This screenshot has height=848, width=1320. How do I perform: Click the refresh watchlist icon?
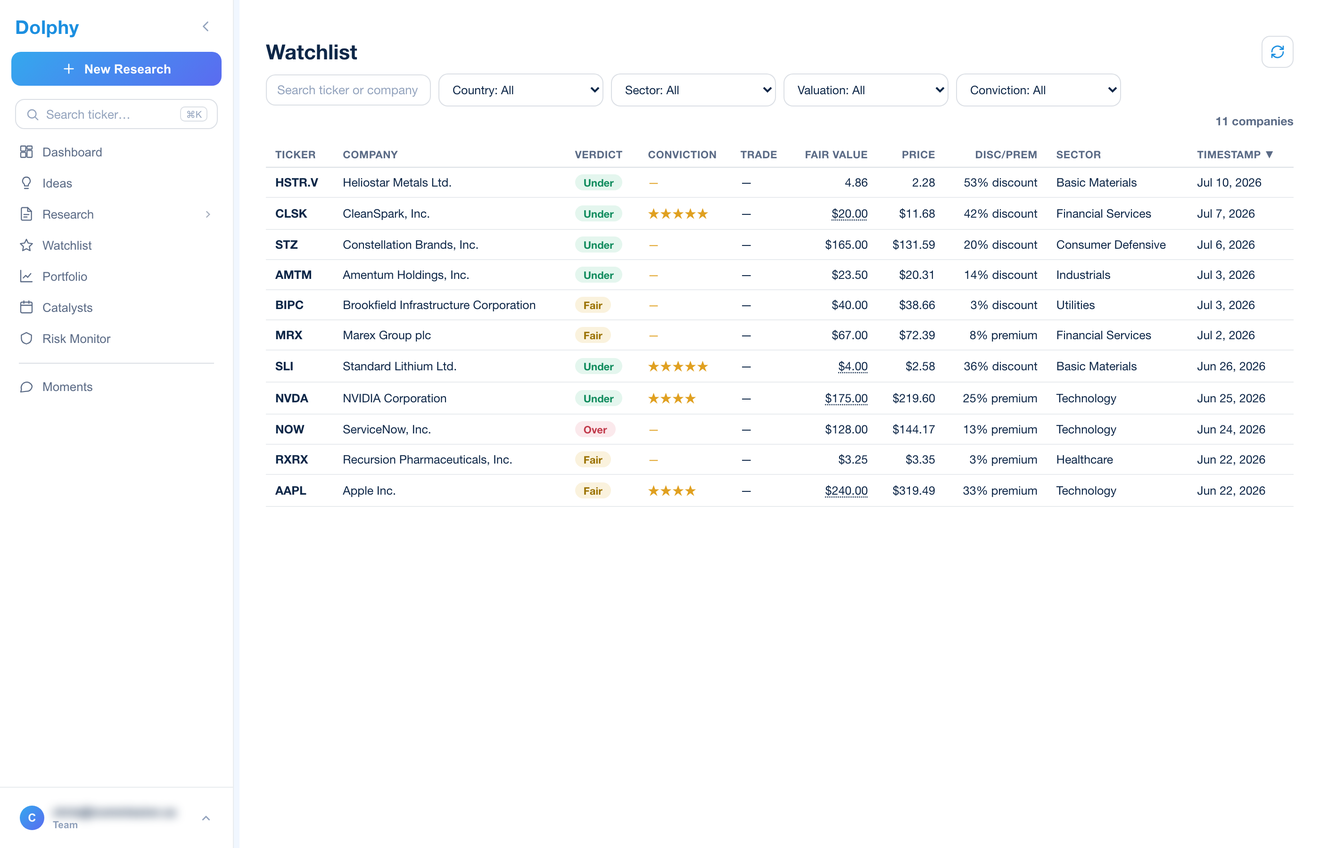pyautogui.click(x=1277, y=52)
